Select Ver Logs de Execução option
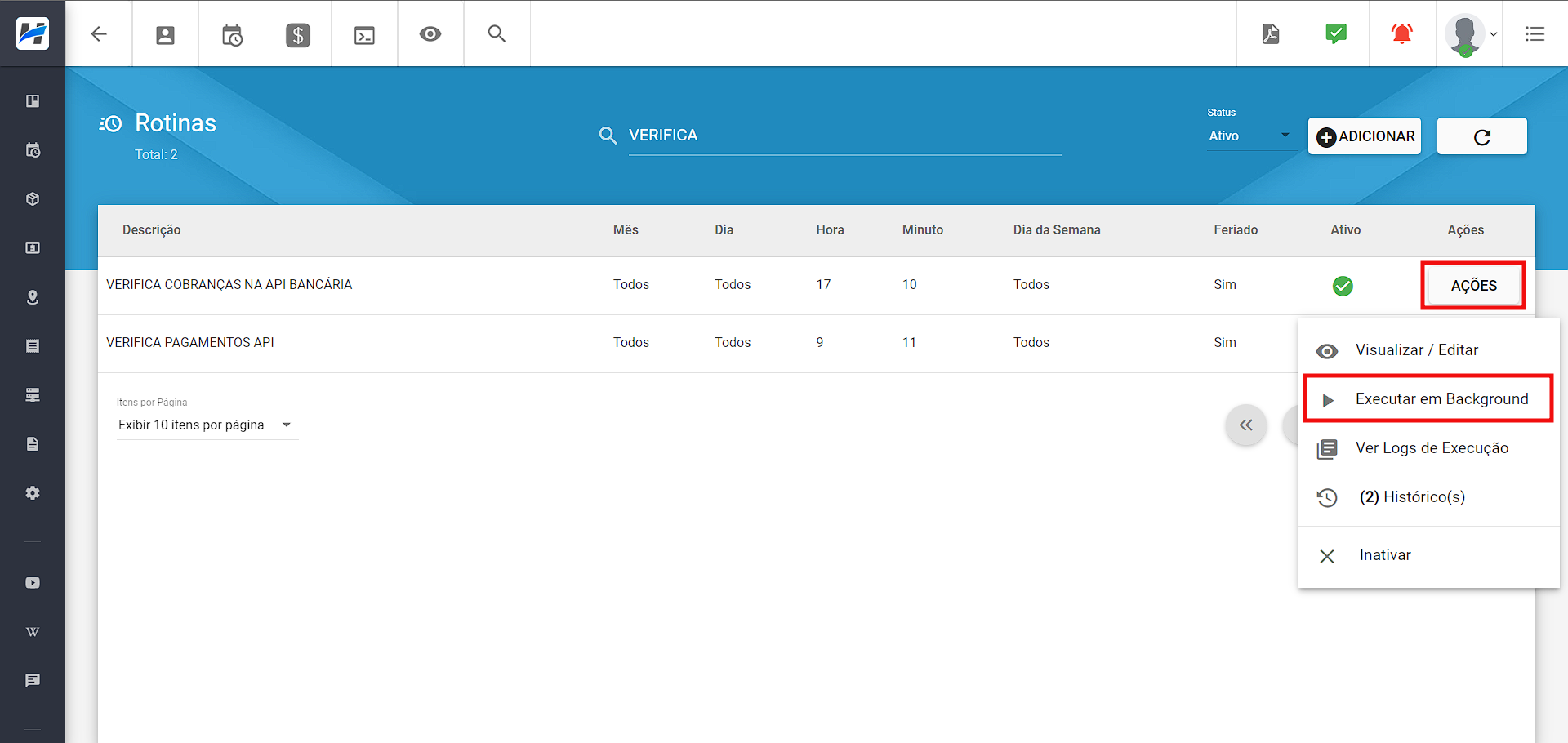The image size is (1568, 743). pyautogui.click(x=1429, y=448)
